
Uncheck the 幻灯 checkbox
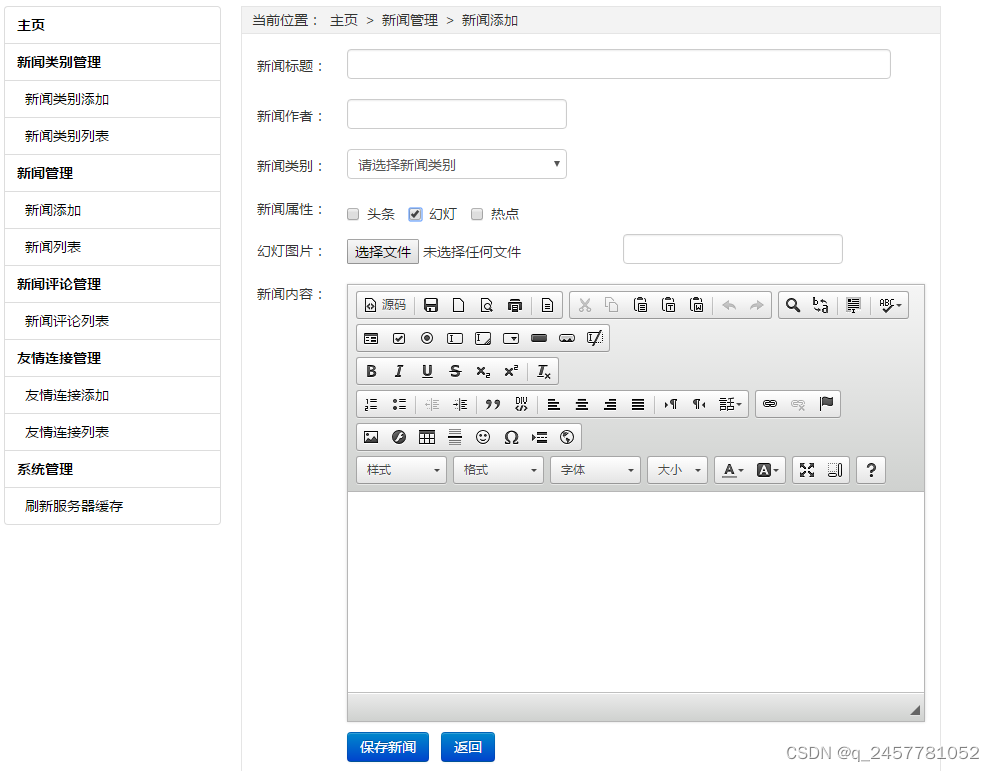(x=415, y=214)
